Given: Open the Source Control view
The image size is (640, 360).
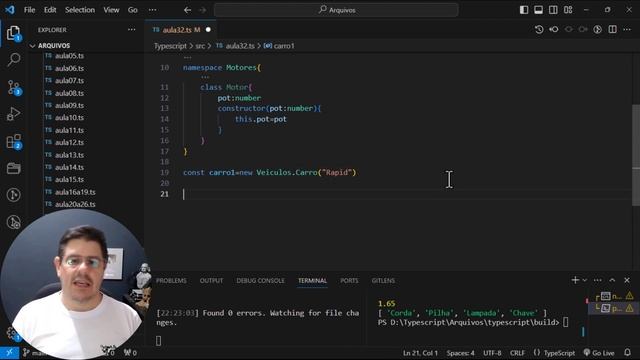Looking at the screenshot, I should click(x=13, y=87).
